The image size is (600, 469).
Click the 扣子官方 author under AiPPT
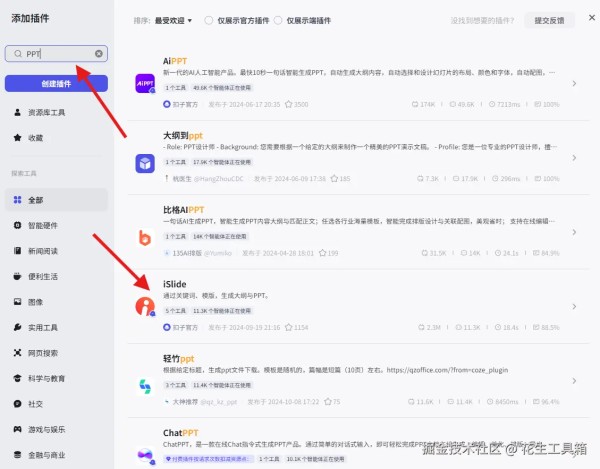coord(180,104)
